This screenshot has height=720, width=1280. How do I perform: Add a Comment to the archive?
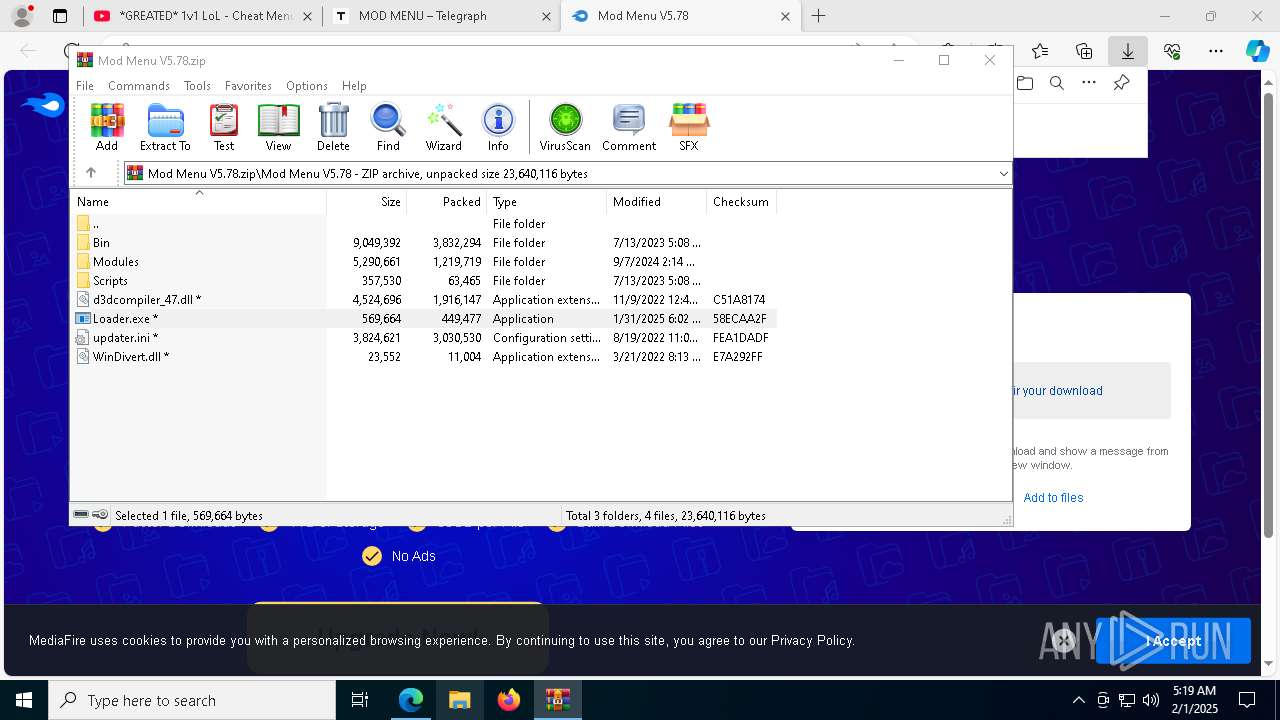(629, 127)
